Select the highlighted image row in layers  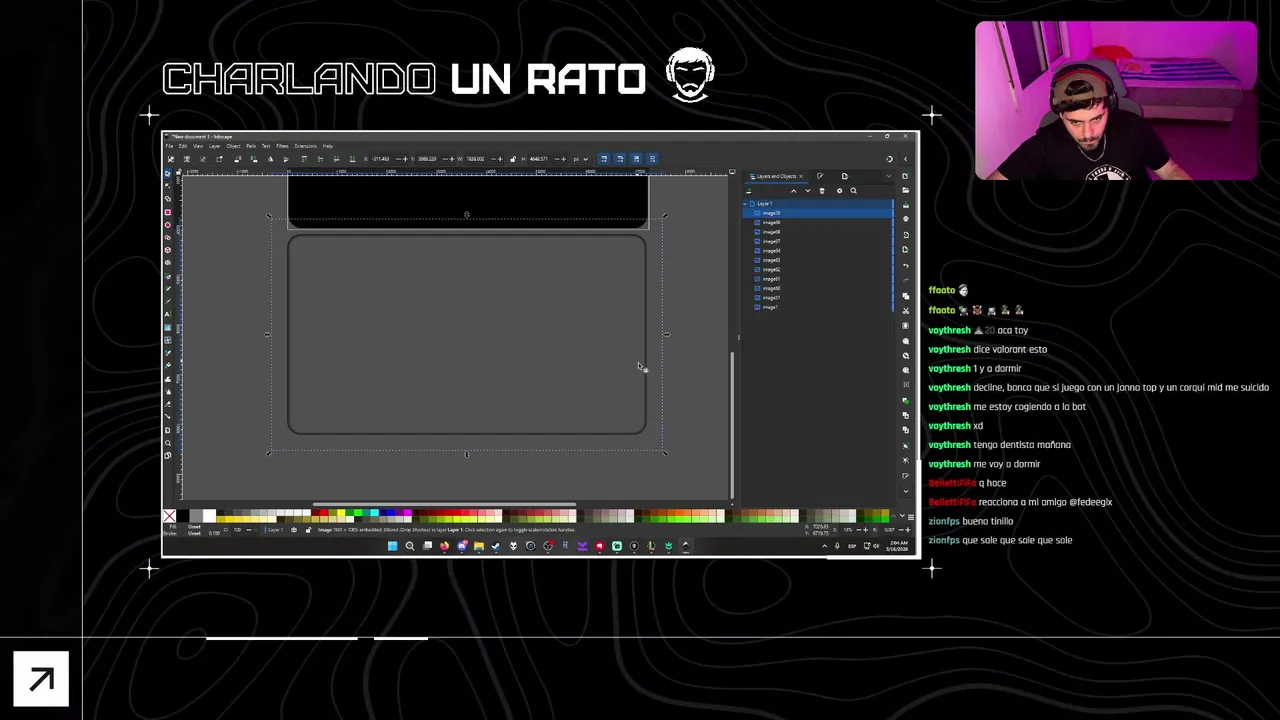pos(818,213)
